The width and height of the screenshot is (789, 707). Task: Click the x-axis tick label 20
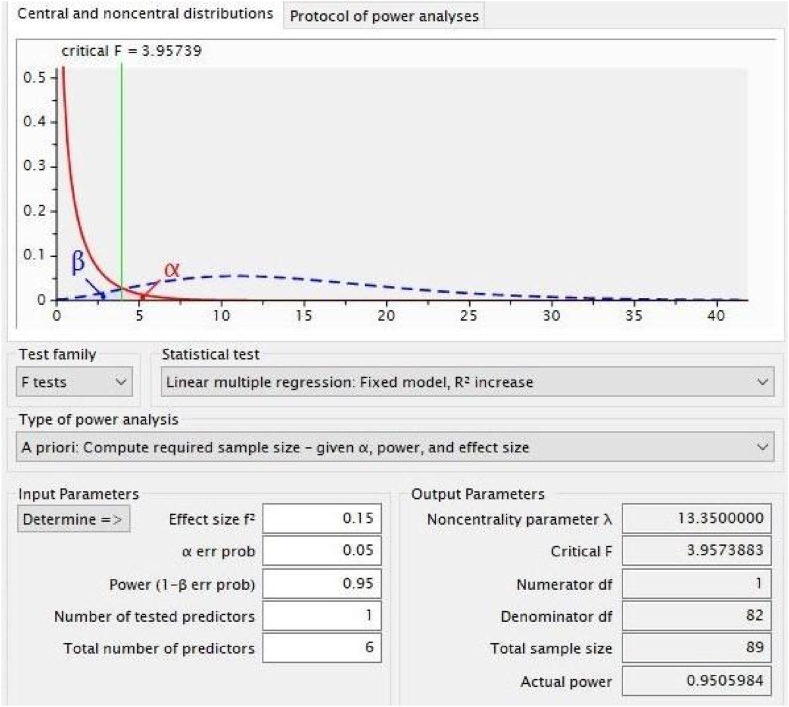(386, 316)
